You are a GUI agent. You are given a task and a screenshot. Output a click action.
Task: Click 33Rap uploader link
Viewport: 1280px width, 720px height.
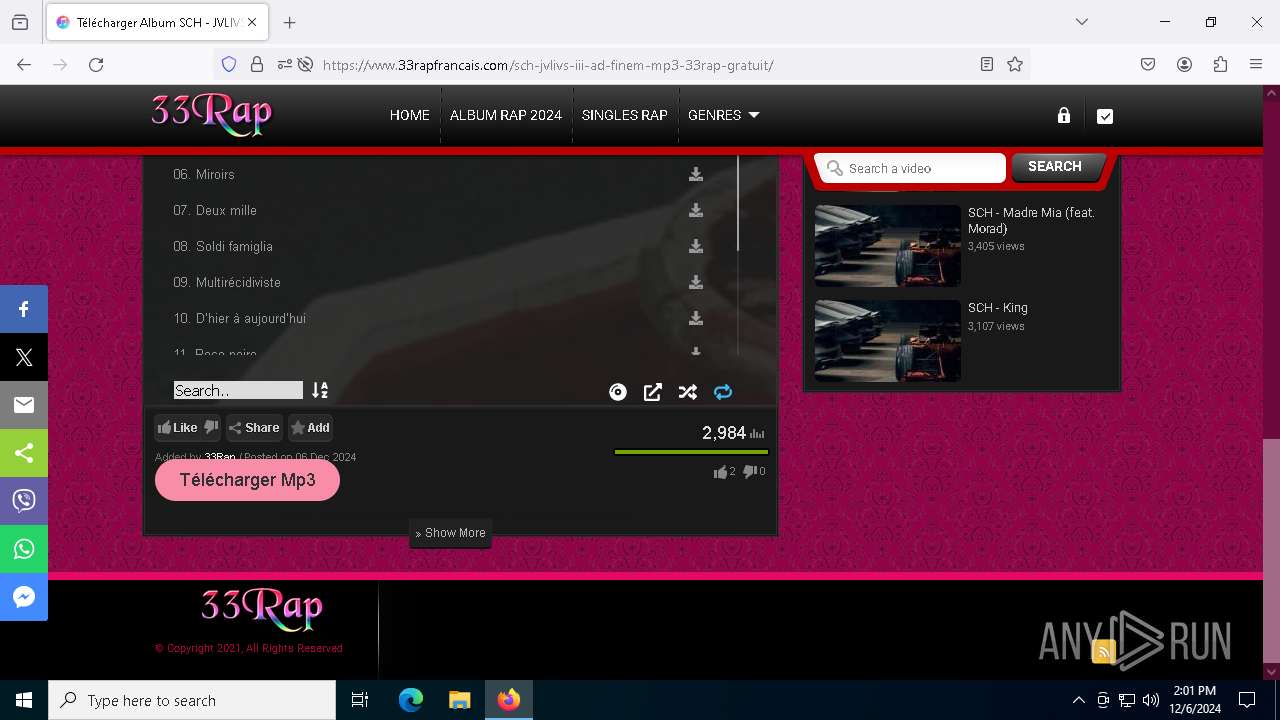click(220, 457)
